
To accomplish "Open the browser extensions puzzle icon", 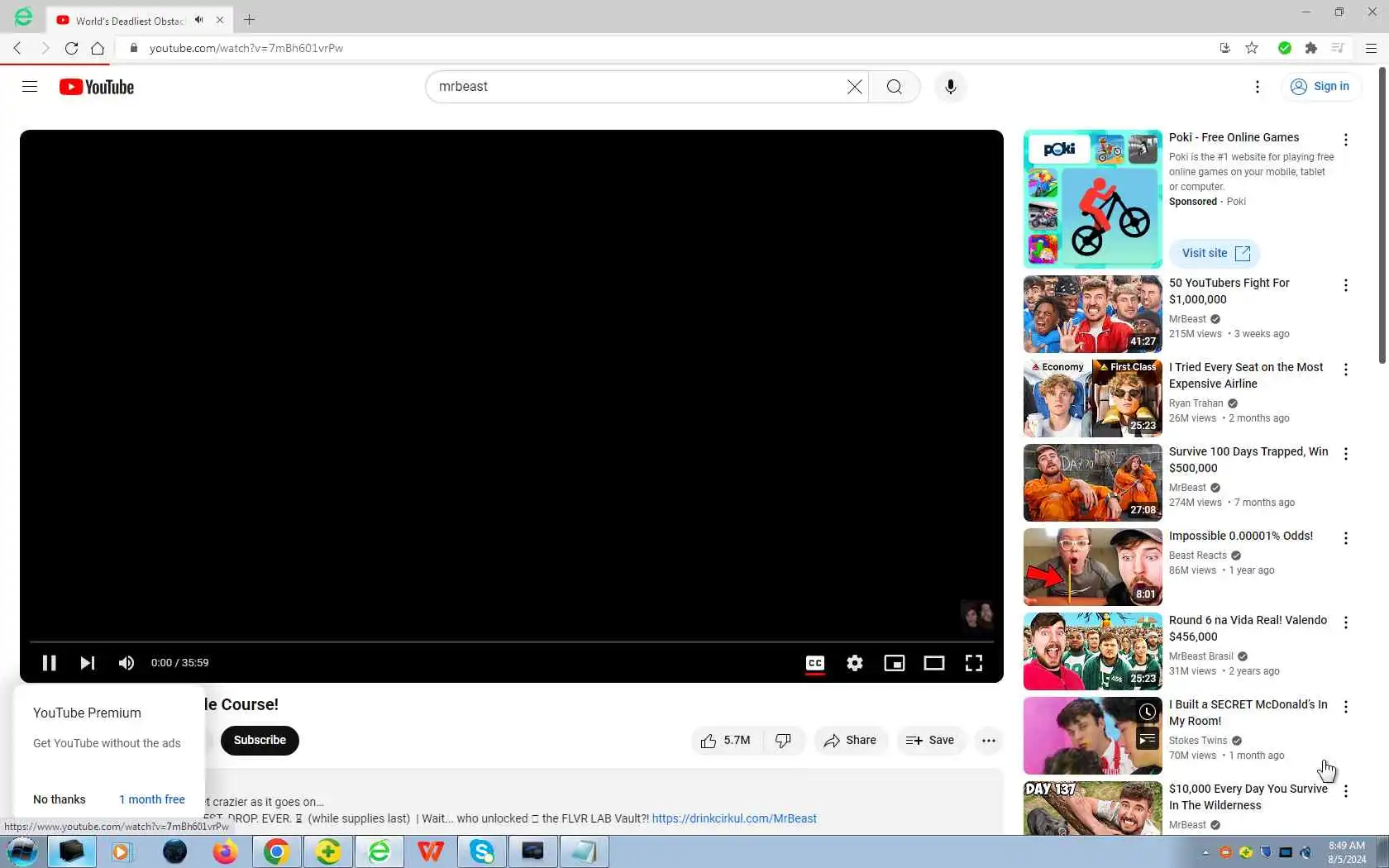I will pos(1310,48).
